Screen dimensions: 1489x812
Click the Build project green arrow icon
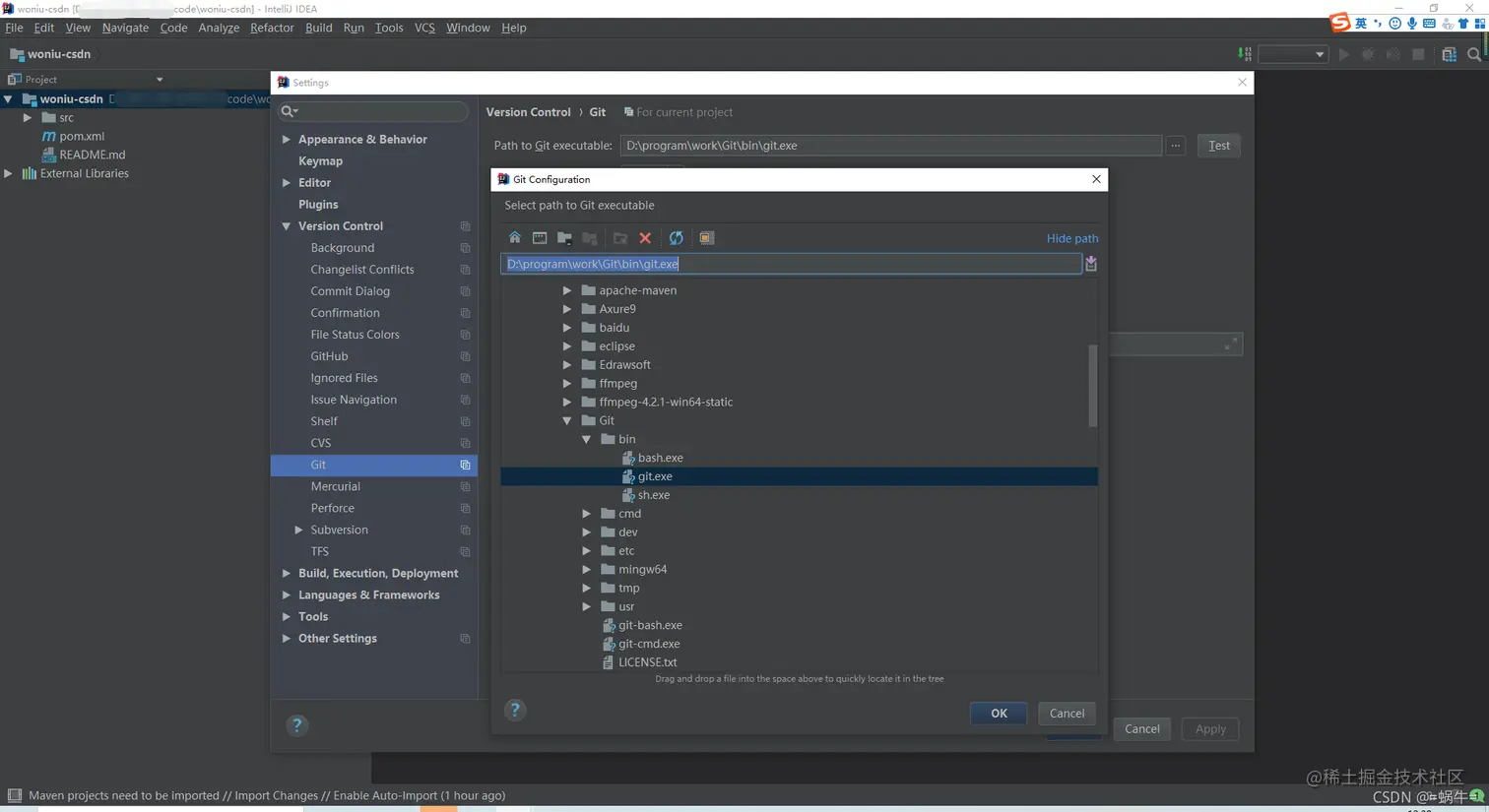(1245, 54)
